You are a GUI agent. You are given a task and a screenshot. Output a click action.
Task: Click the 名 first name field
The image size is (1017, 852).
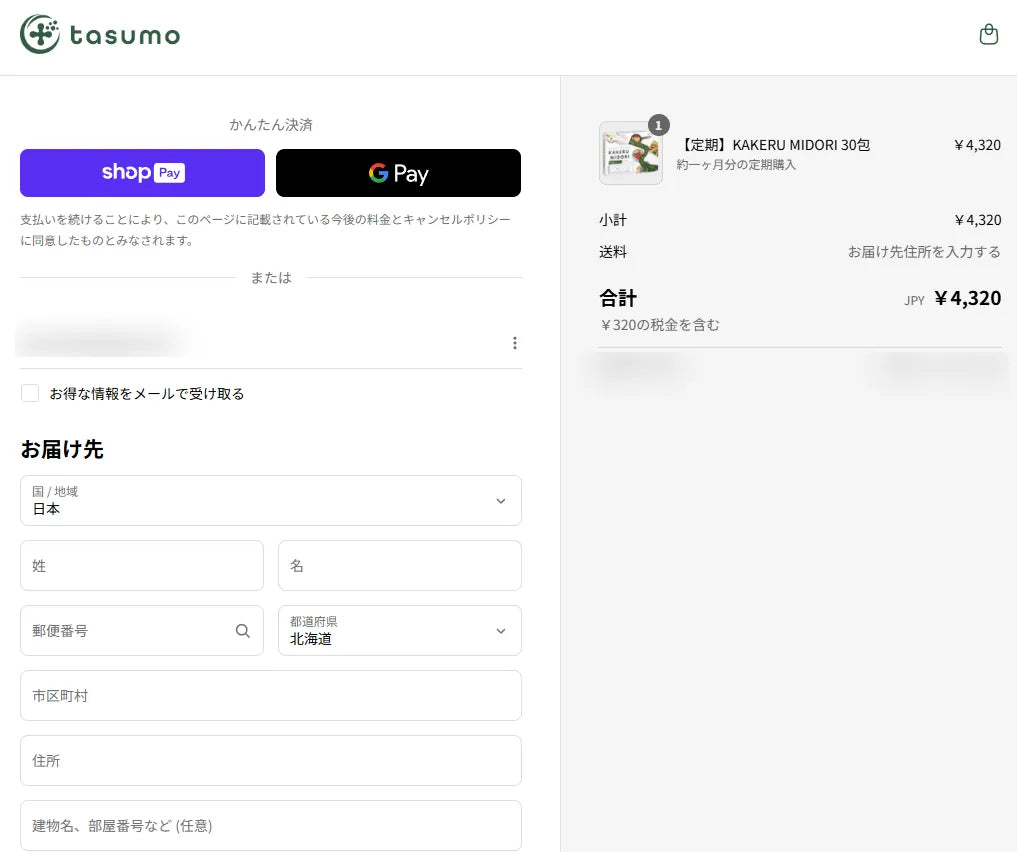click(x=399, y=566)
